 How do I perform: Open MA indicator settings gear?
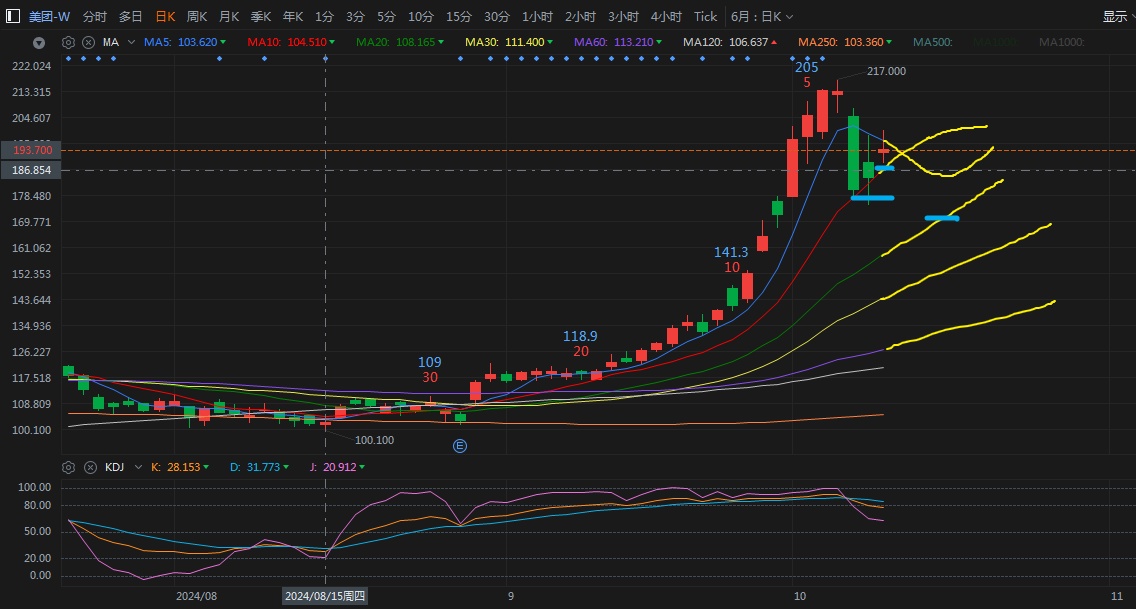tap(68, 42)
